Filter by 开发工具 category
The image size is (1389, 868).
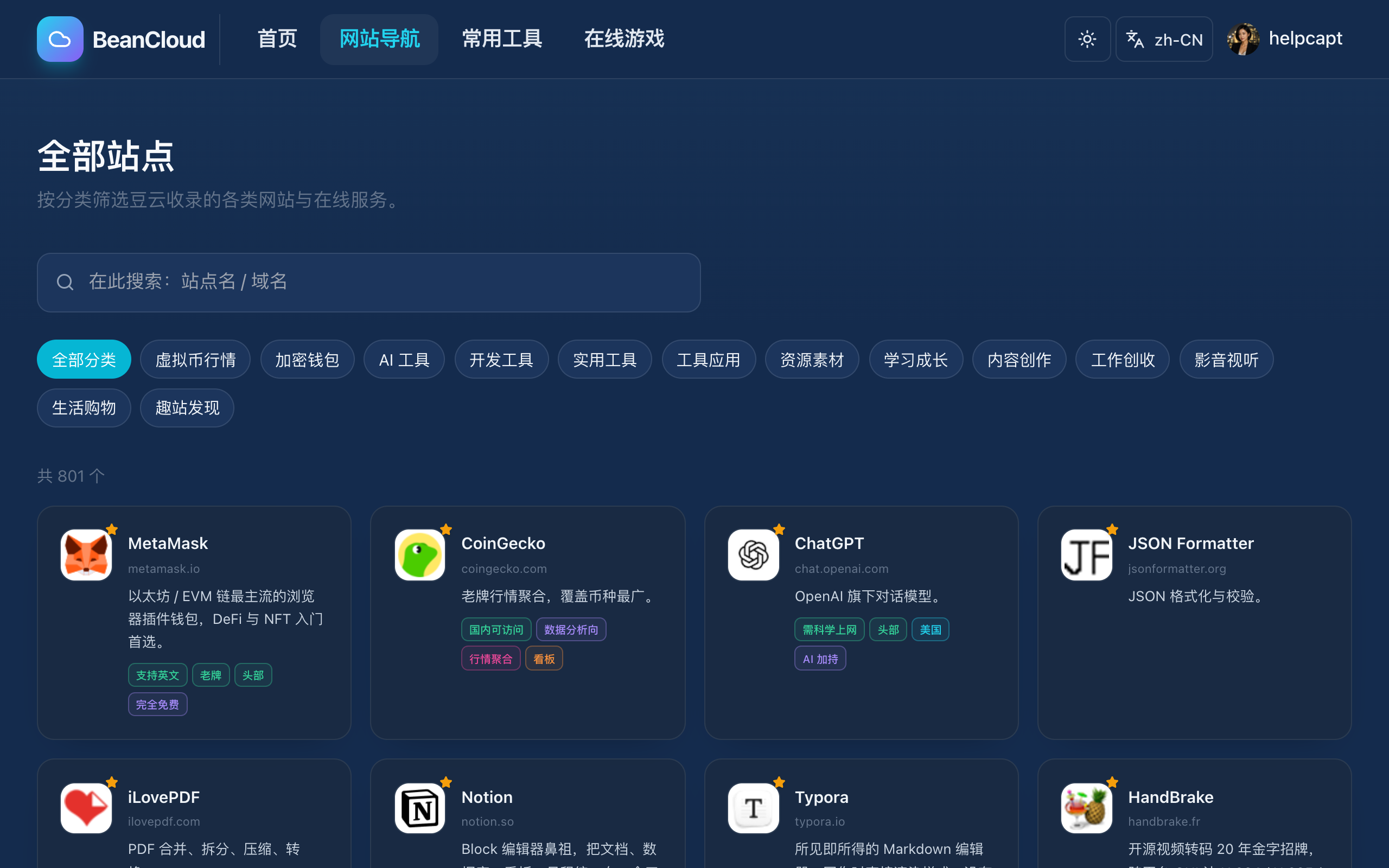pos(501,359)
